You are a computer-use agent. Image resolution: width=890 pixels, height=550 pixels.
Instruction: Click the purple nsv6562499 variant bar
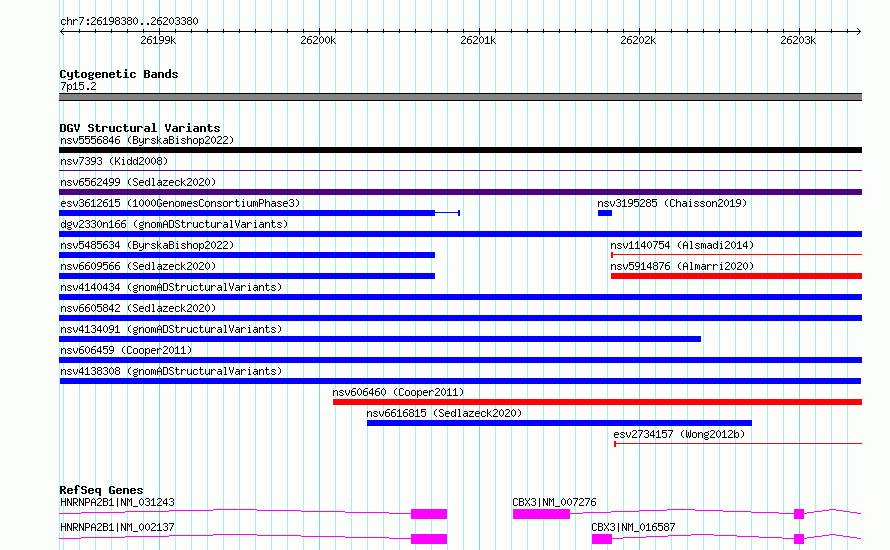(460, 192)
